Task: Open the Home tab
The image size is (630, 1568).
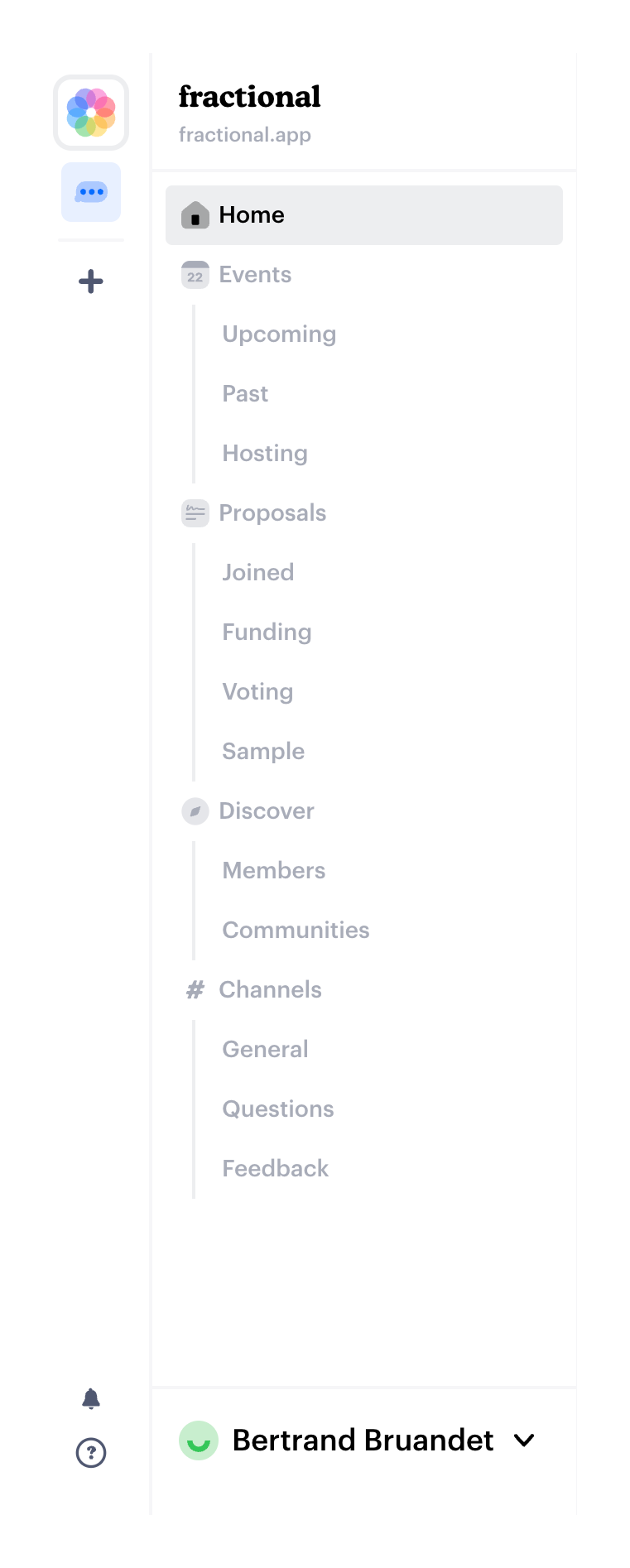Action: 251,214
